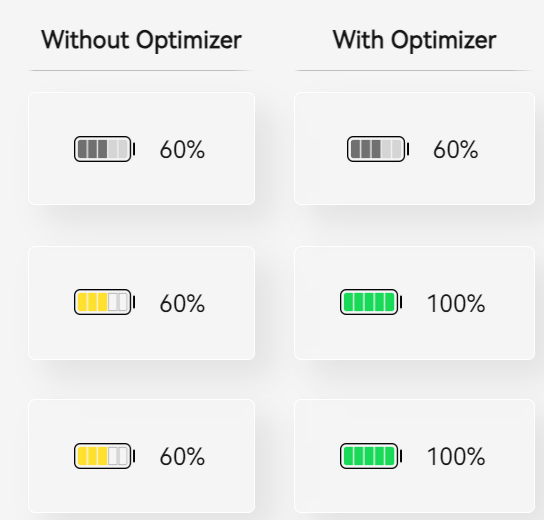
Task: Click 60% text beside gray With Optimizer battery
Action: click(x=456, y=150)
